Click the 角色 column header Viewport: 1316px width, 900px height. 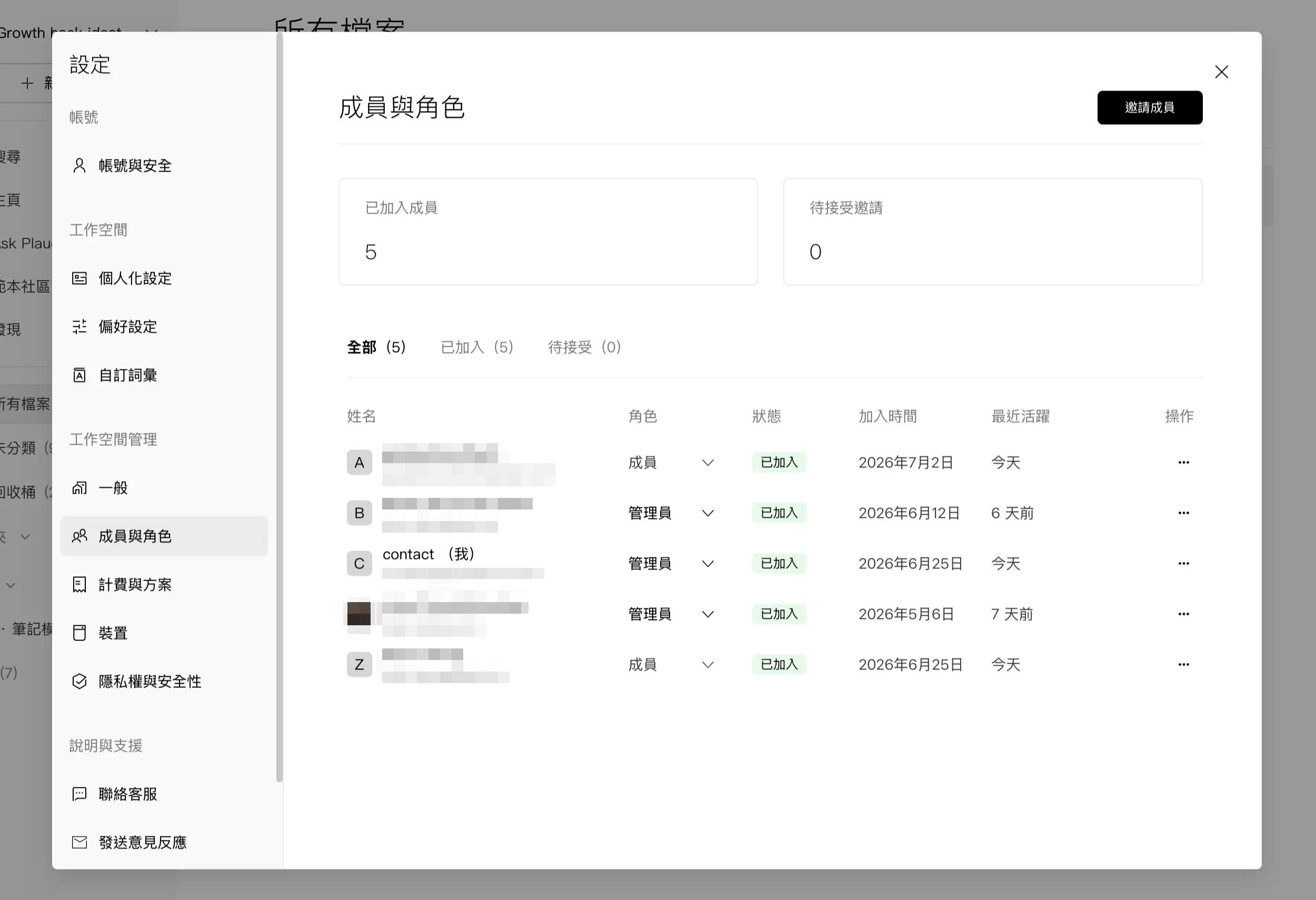coord(642,416)
